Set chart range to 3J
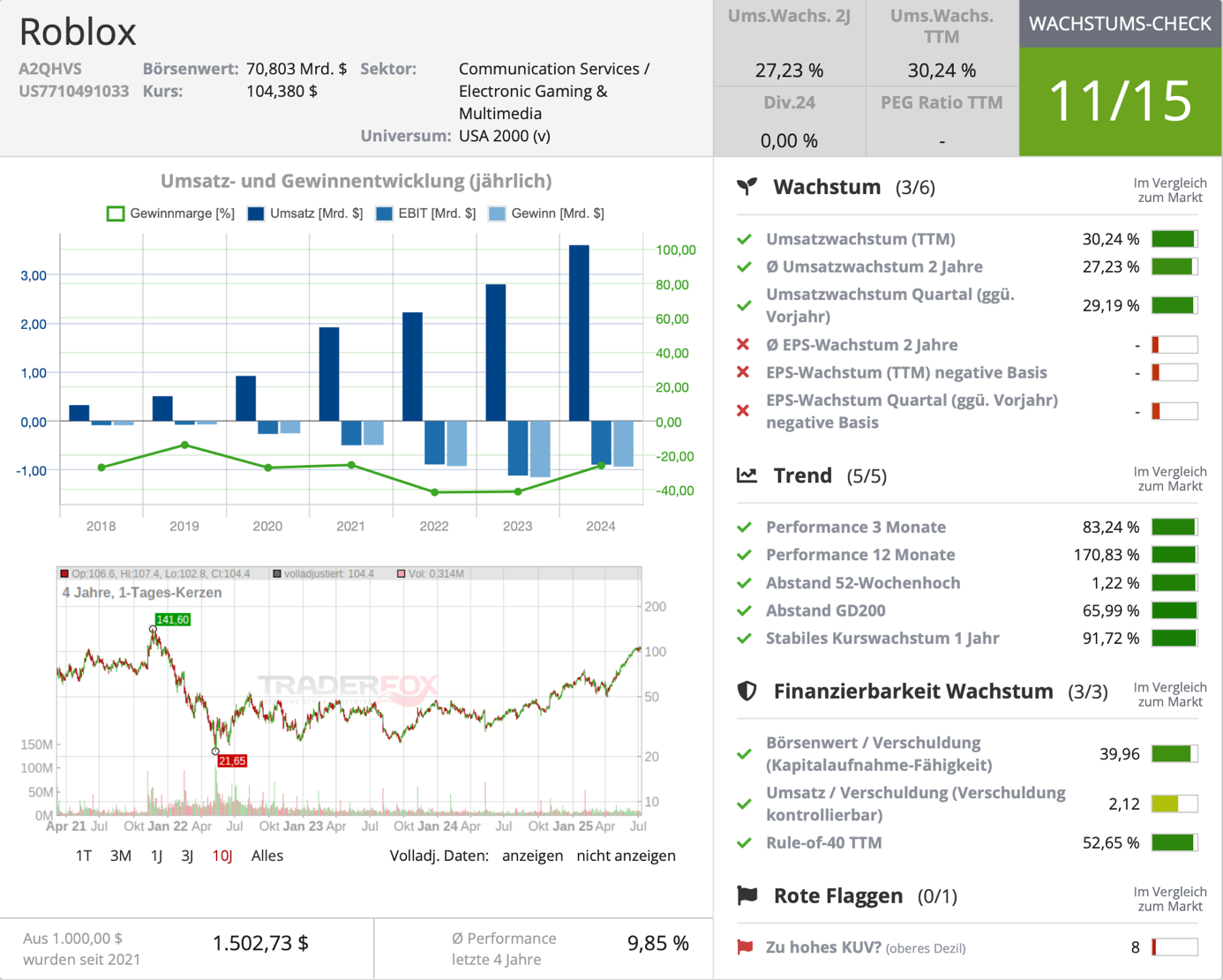 pyautogui.click(x=187, y=856)
